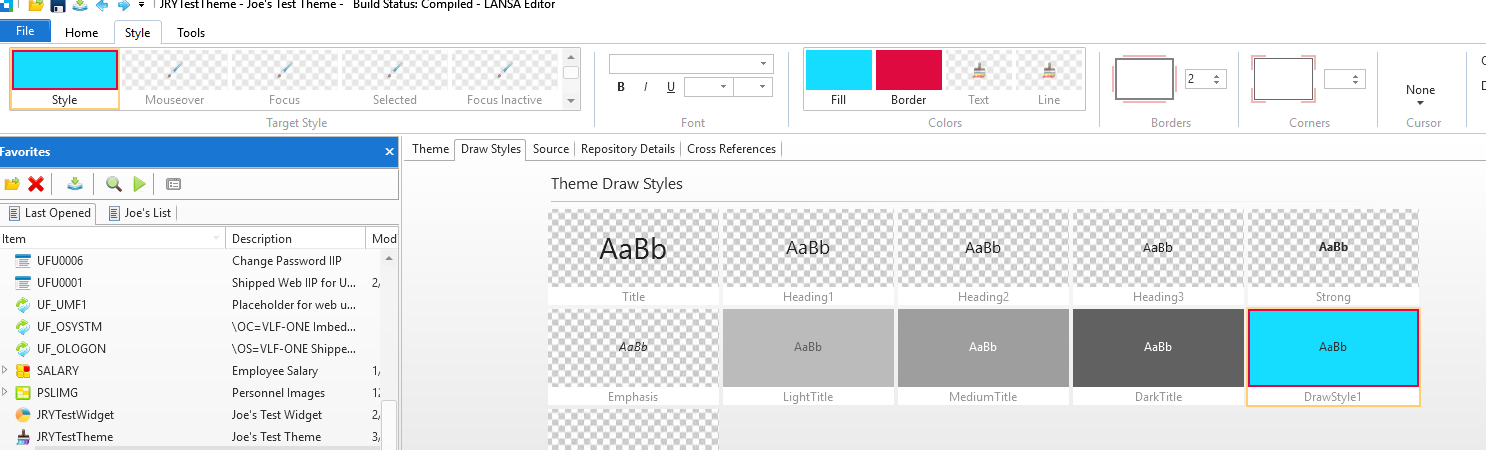Click the border width stepper showing 2
Viewport: 1486px width, 450px height.
[1206, 79]
